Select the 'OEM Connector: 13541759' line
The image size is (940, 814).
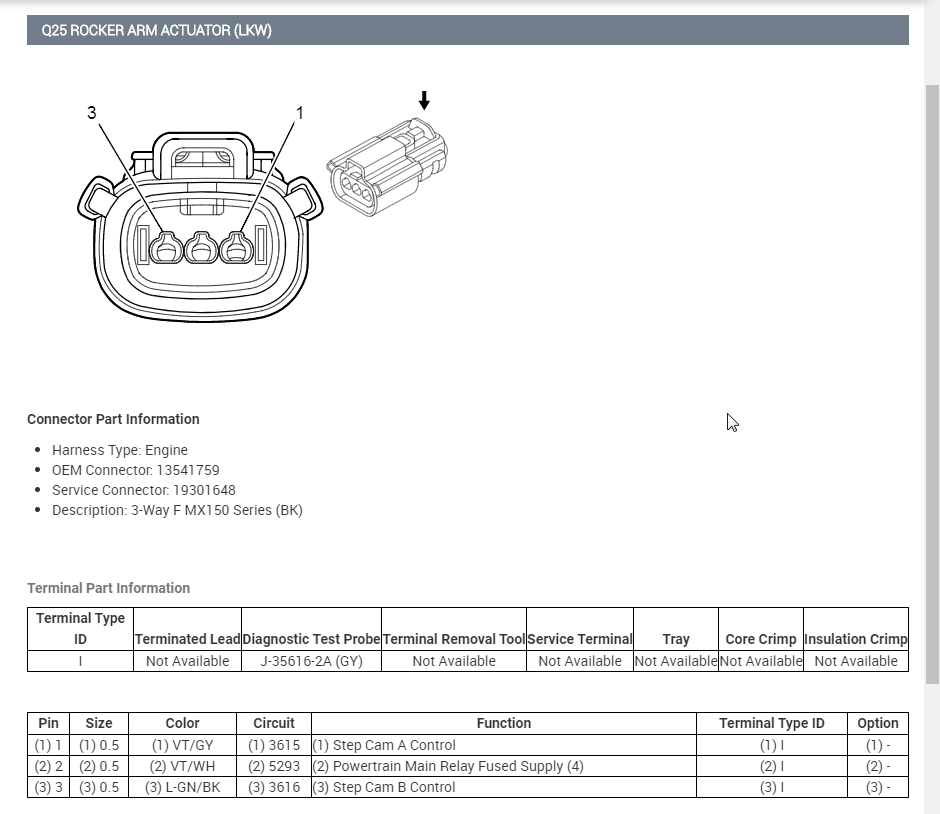135,470
